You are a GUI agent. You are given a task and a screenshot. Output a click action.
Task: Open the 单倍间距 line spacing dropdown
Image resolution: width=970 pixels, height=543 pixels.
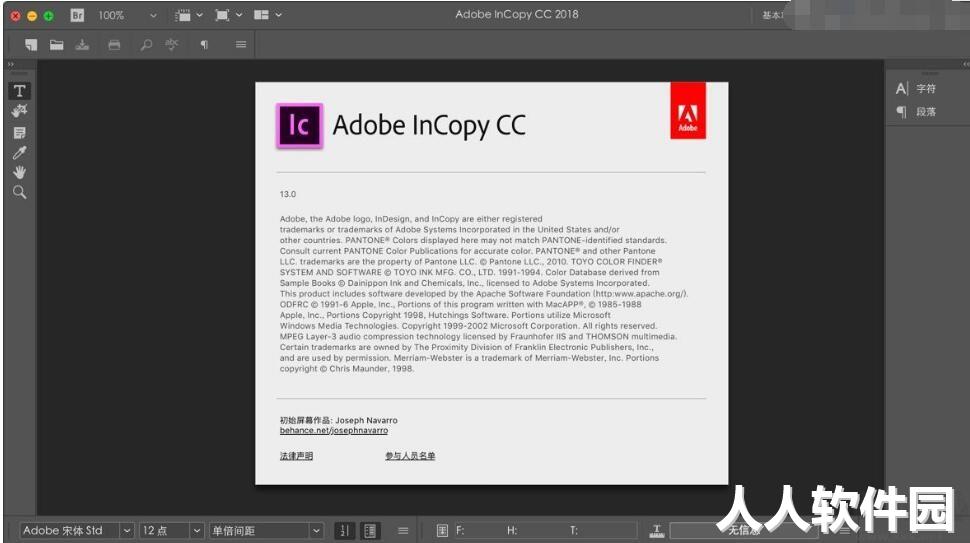[x=316, y=531]
